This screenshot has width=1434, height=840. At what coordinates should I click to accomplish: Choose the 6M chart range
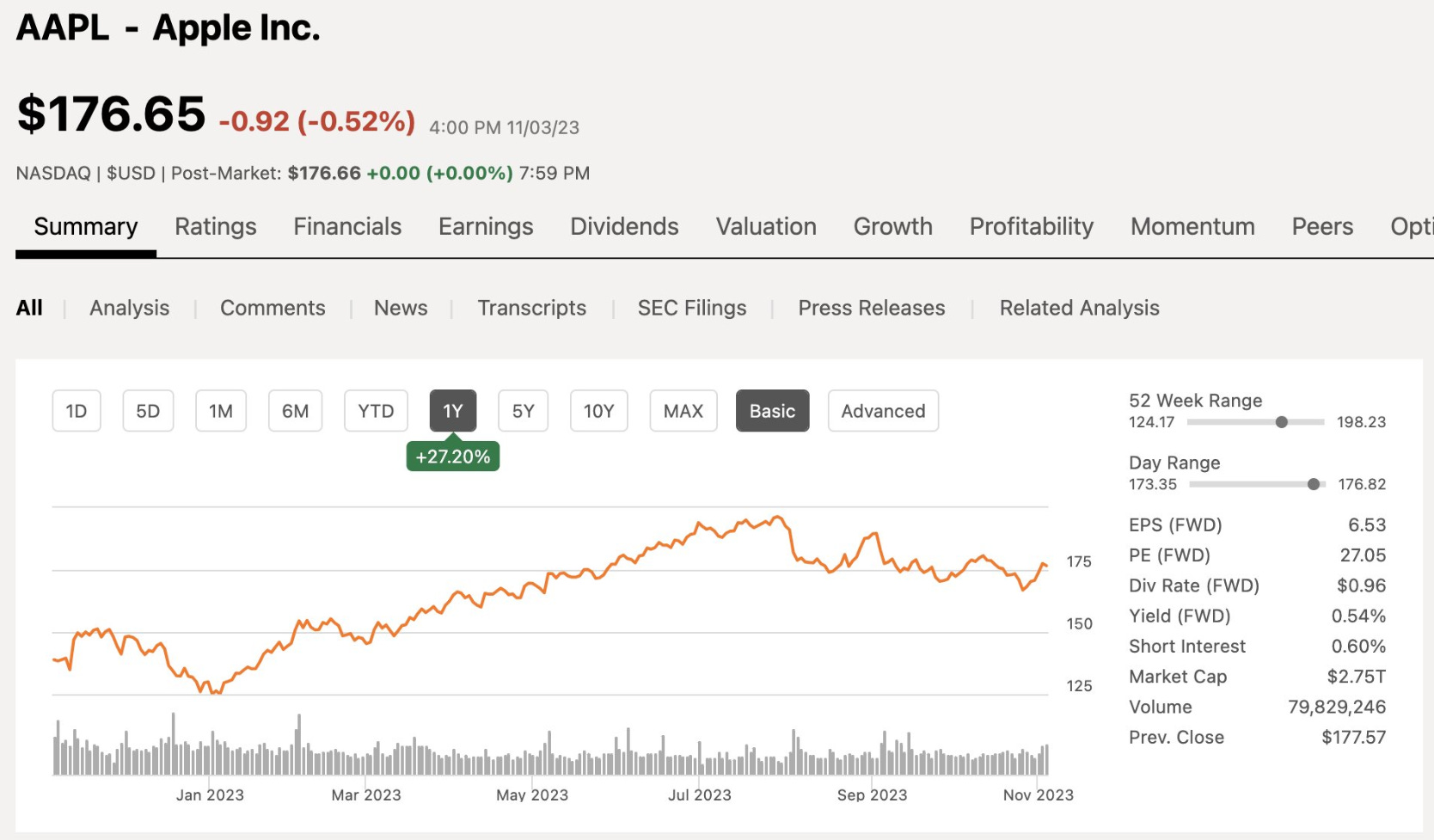pyautogui.click(x=296, y=411)
